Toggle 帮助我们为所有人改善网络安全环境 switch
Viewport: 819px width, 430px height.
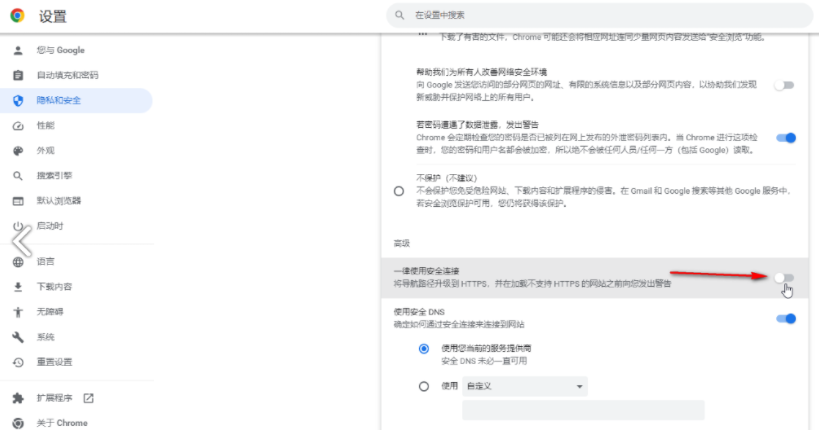784,85
